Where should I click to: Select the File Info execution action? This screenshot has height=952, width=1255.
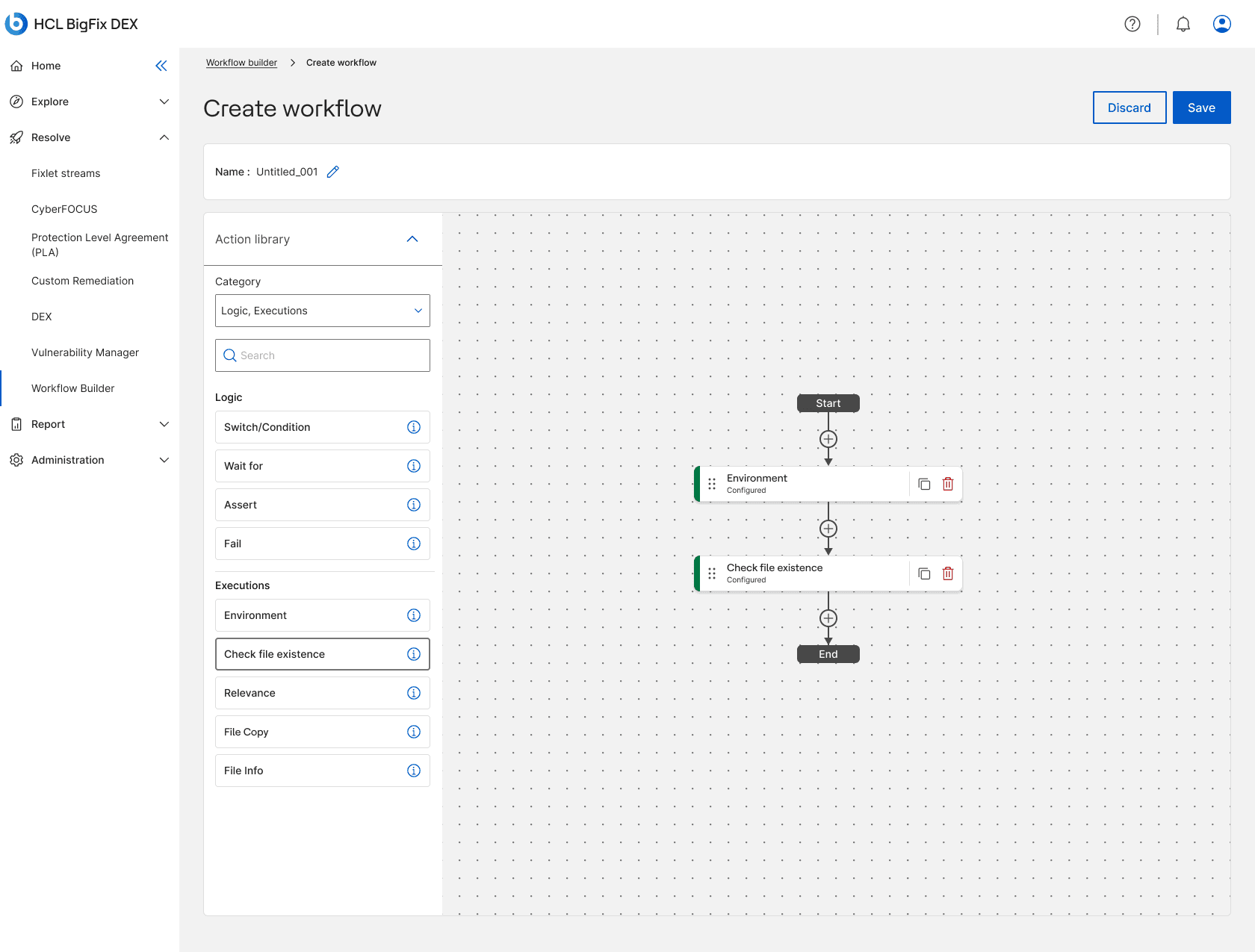point(323,771)
